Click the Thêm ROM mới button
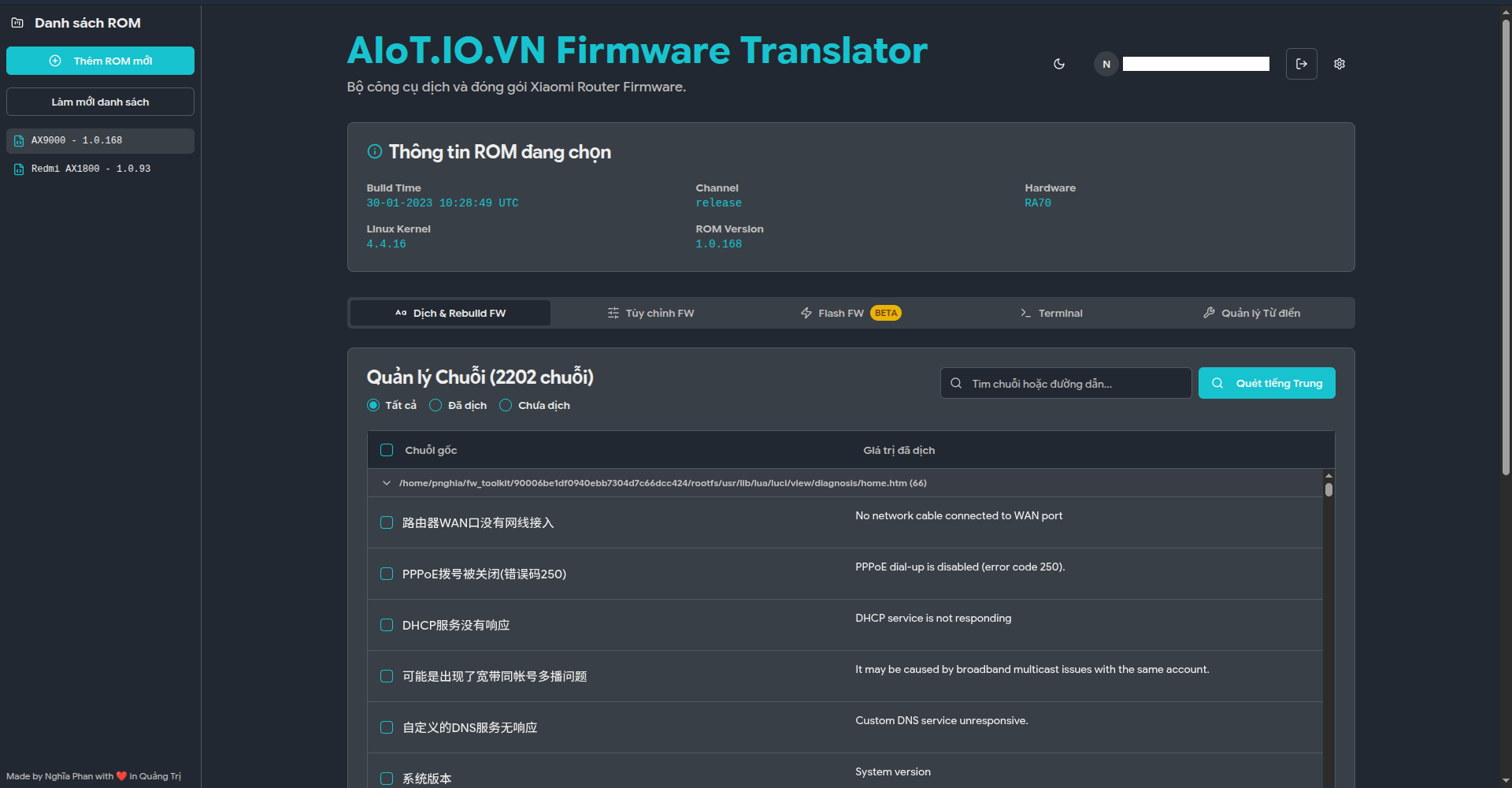Viewport: 1512px width, 788px height. click(x=100, y=61)
